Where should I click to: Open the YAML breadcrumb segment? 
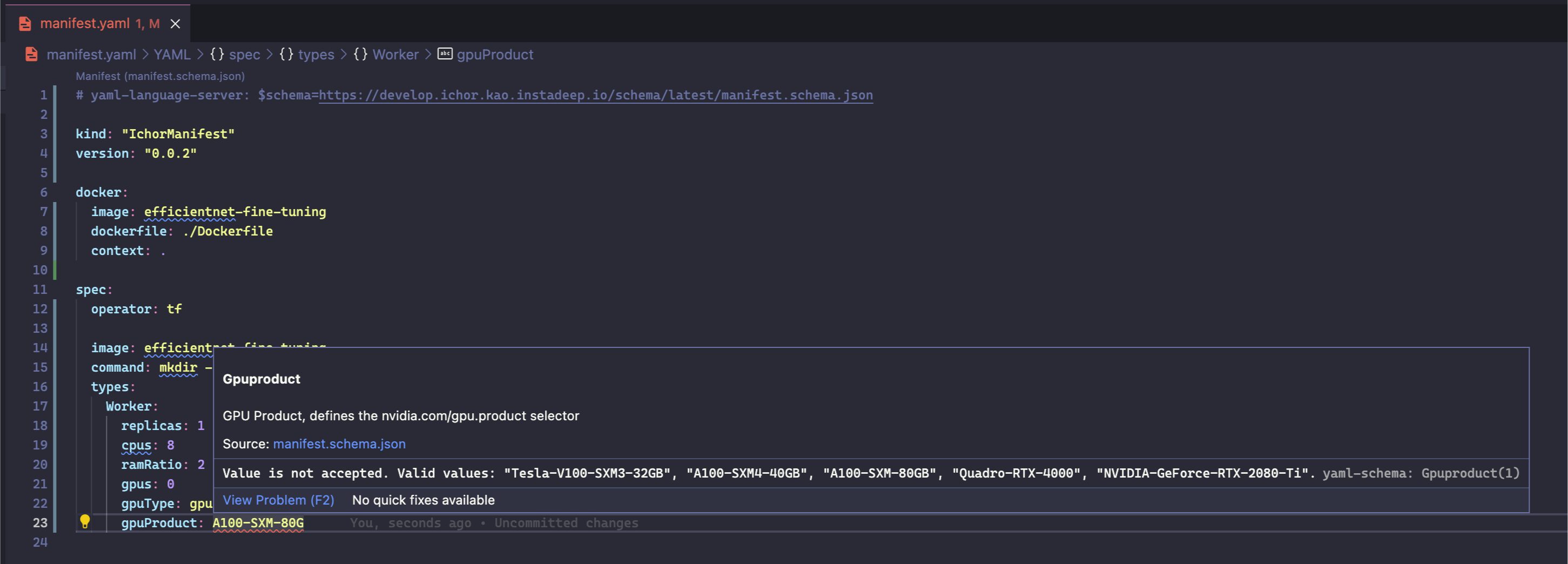(172, 54)
